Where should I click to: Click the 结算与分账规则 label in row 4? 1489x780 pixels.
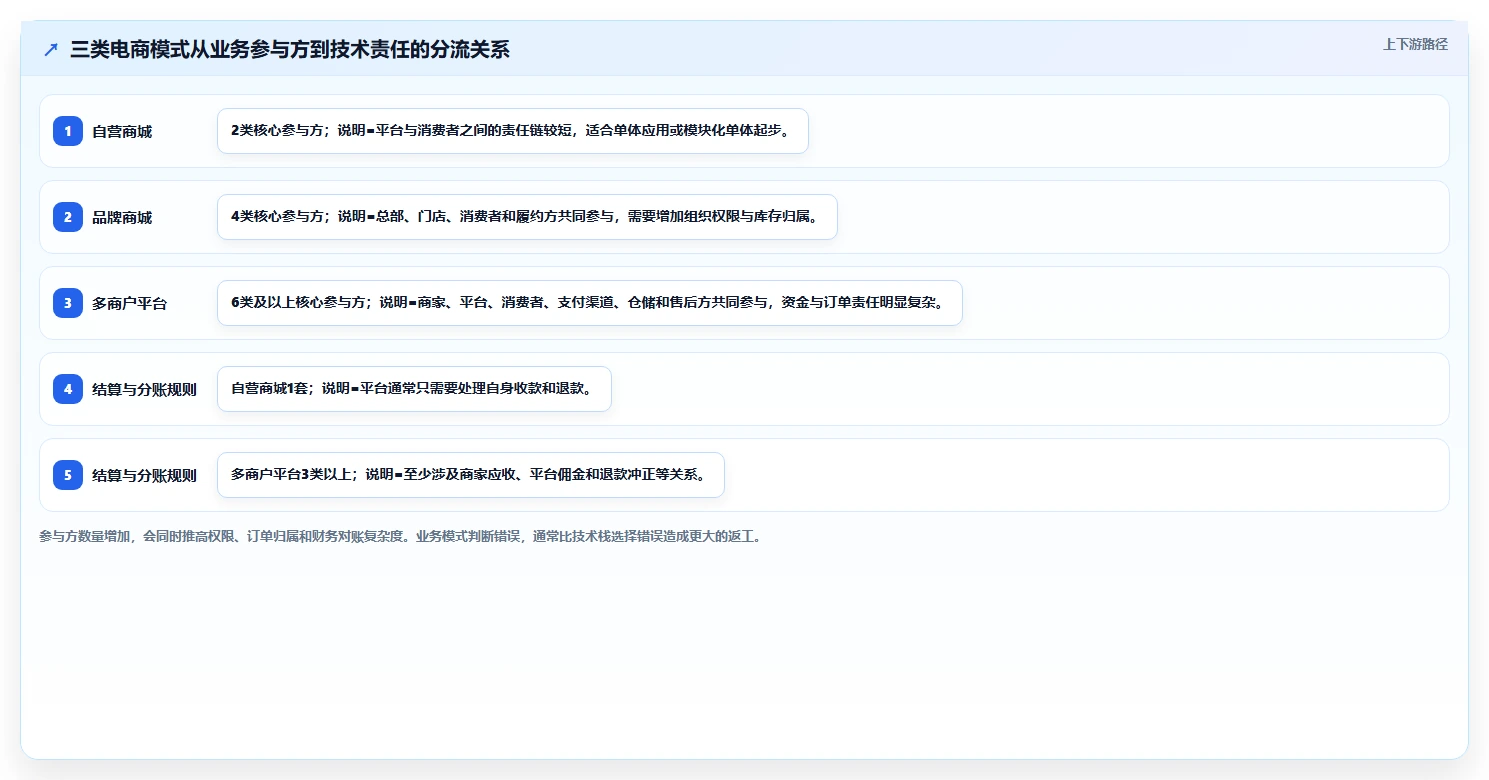144,389
